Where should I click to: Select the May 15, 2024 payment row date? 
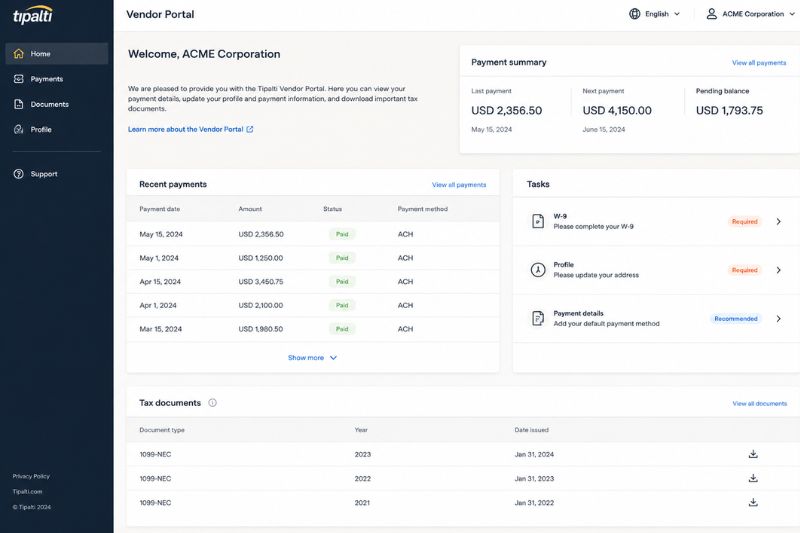(161, 234)
